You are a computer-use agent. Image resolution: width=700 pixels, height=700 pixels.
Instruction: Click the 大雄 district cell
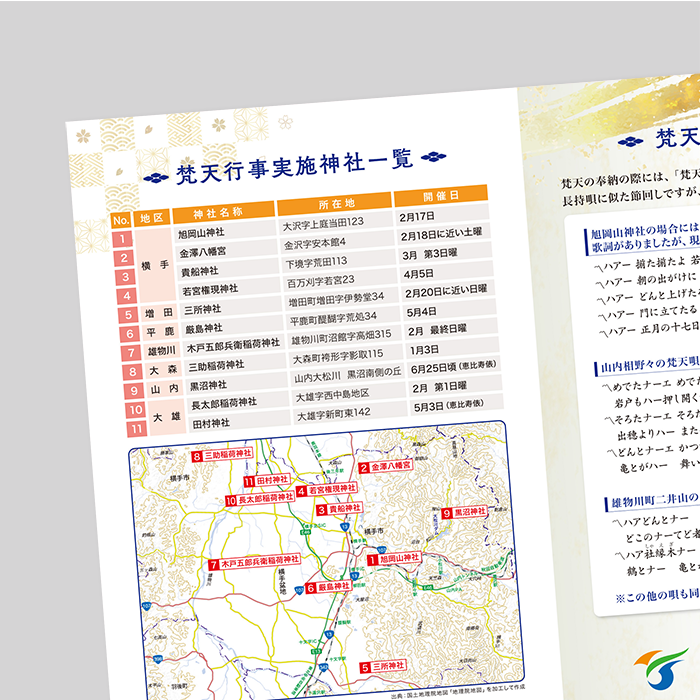[167, 417]
